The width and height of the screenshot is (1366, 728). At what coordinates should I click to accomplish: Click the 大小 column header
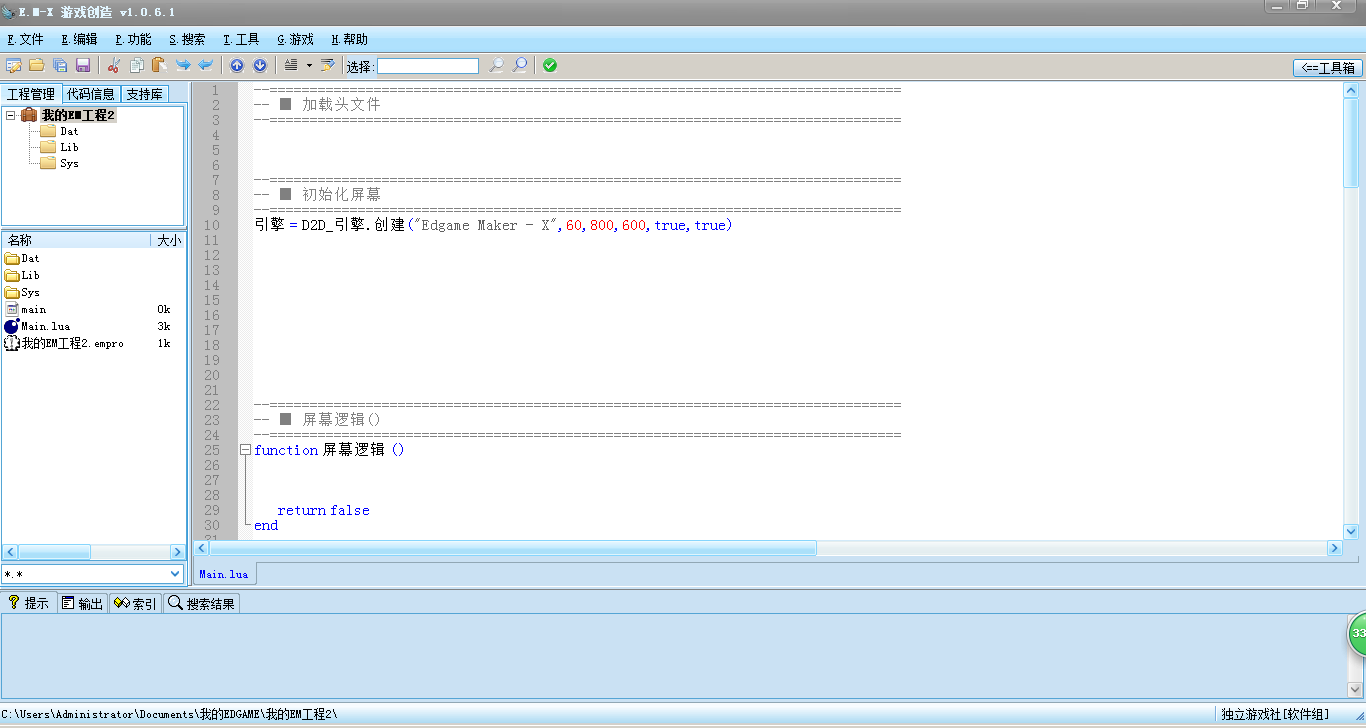(x=168, y=240)
